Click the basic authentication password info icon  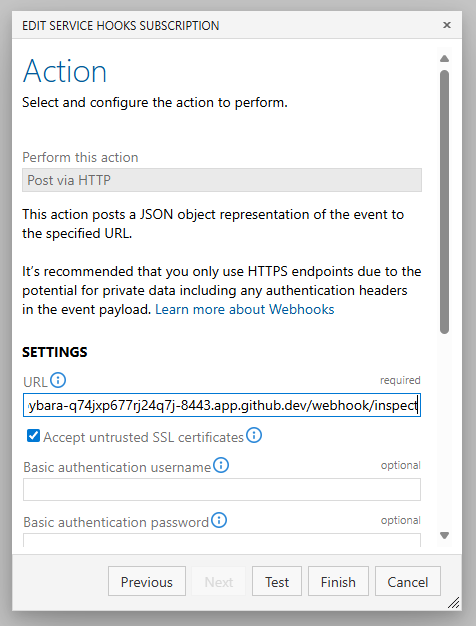[x=219, y=520]
